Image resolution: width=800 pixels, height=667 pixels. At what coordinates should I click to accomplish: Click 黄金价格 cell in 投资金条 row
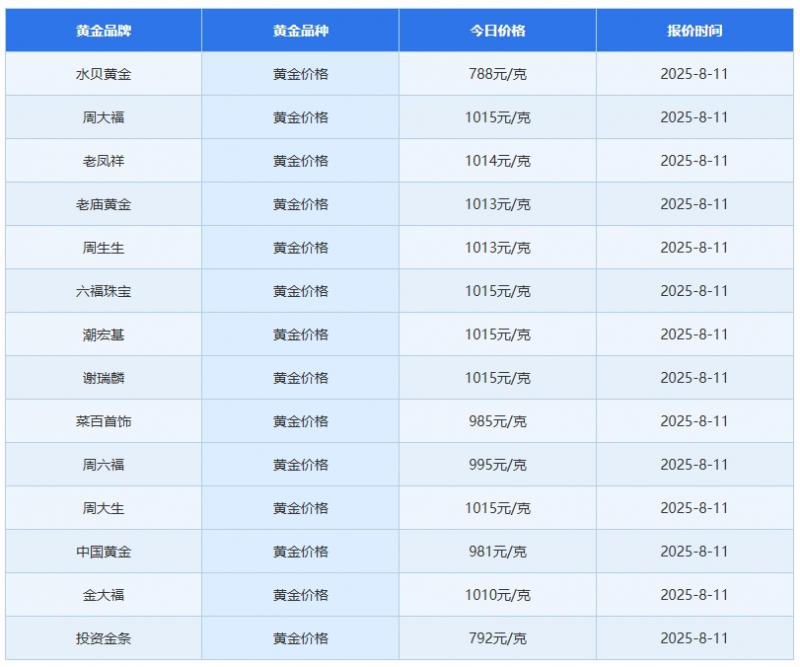pyautogui.click(x=301, y=638)
